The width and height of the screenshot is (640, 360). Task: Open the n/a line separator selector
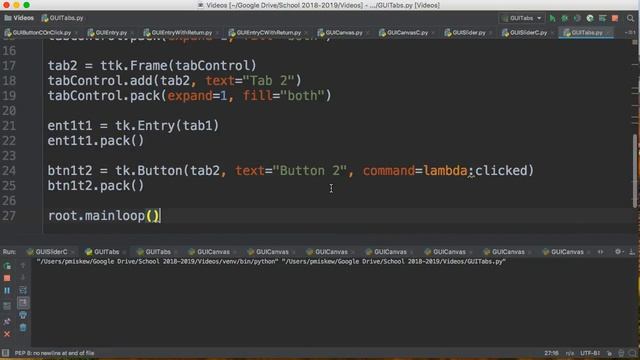point(570,353)
